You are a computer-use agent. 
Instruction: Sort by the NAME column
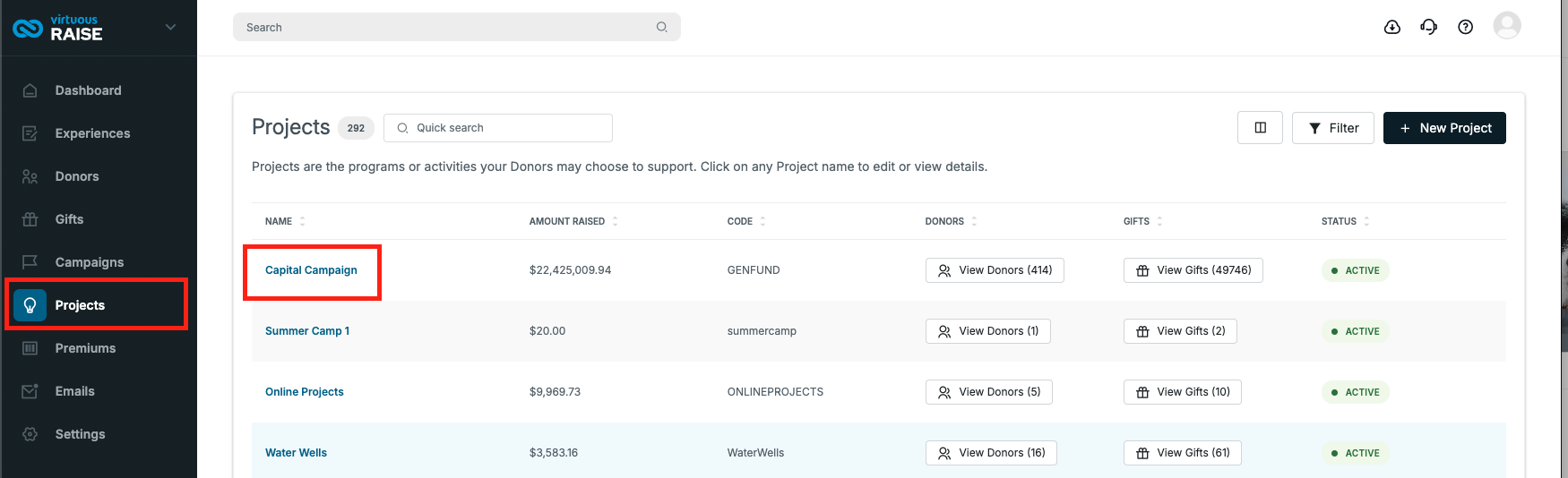point(285,221)
